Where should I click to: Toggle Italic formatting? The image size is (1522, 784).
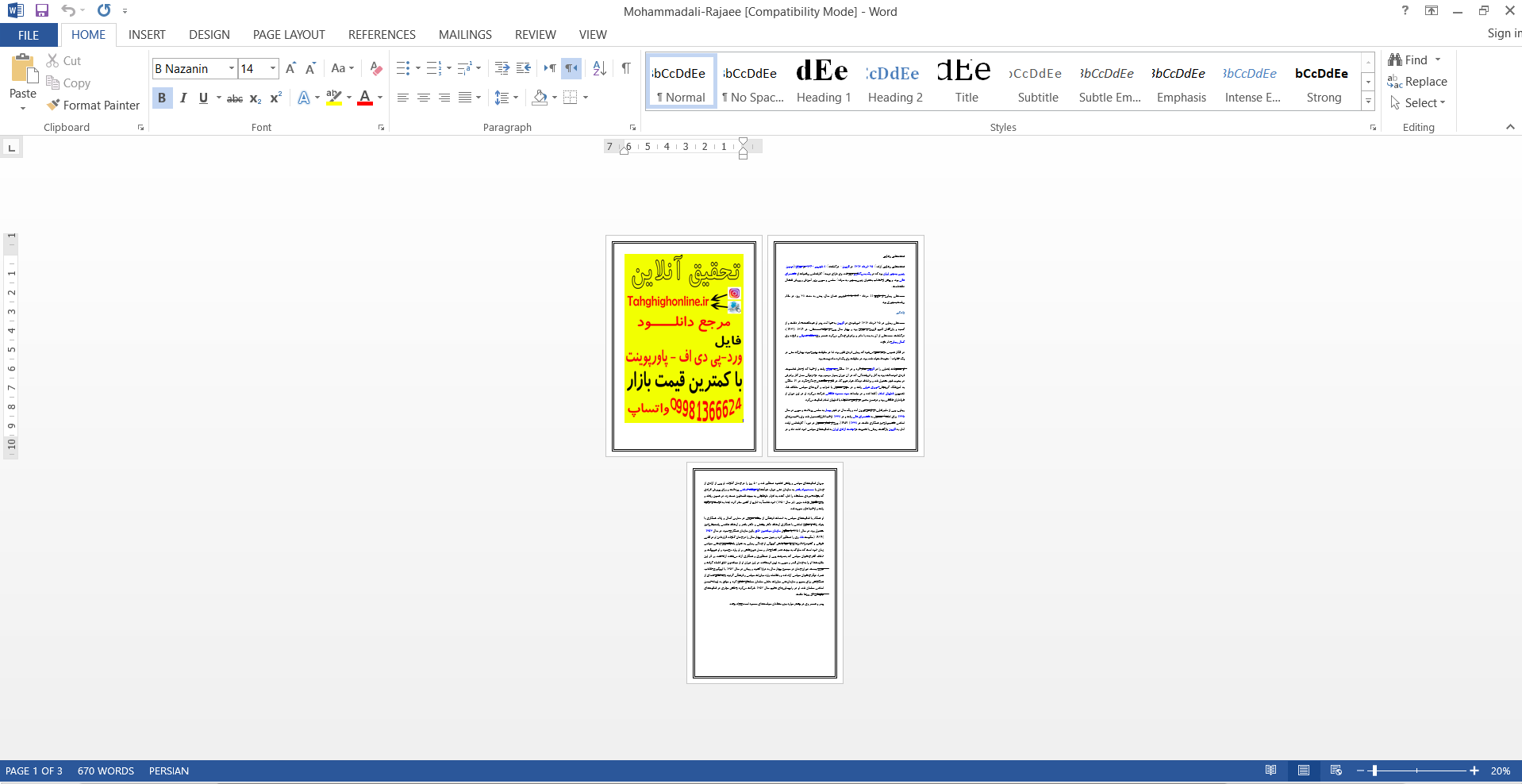click(183, 98)
